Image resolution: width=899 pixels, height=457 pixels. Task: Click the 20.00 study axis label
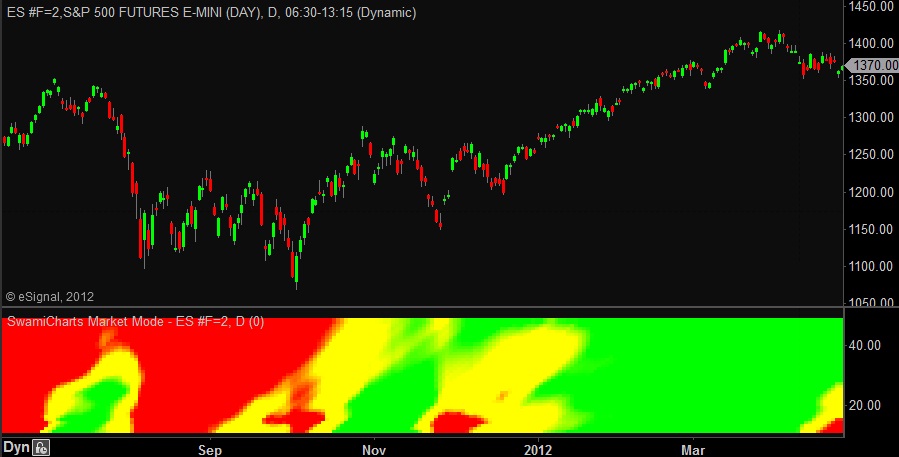tap(865, 405)
